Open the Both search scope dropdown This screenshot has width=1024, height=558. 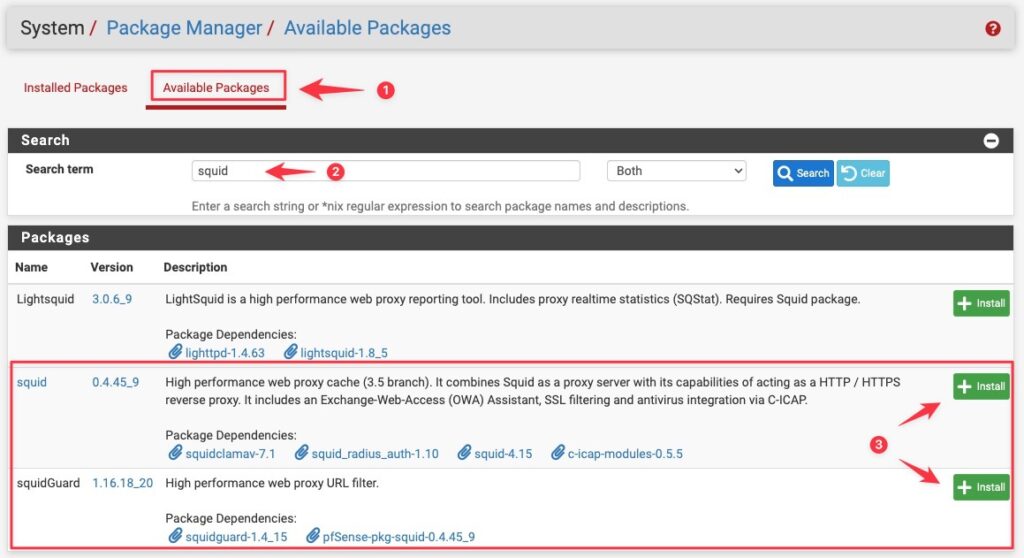point(677,171)
